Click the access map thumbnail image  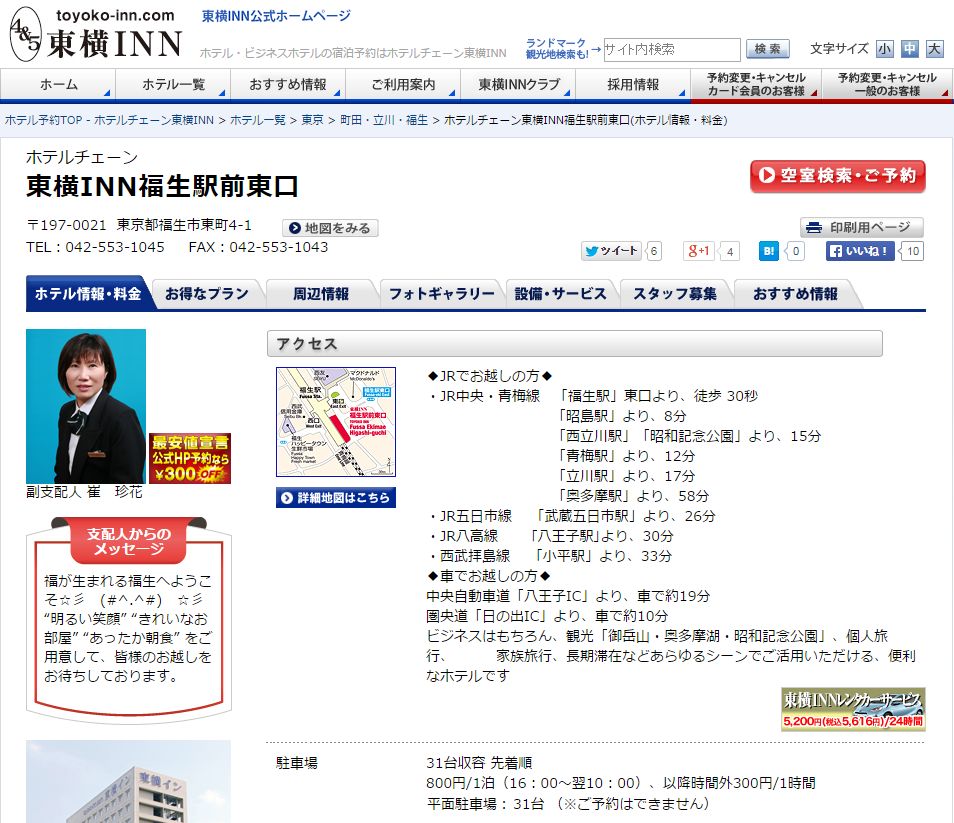click(336, 422)
